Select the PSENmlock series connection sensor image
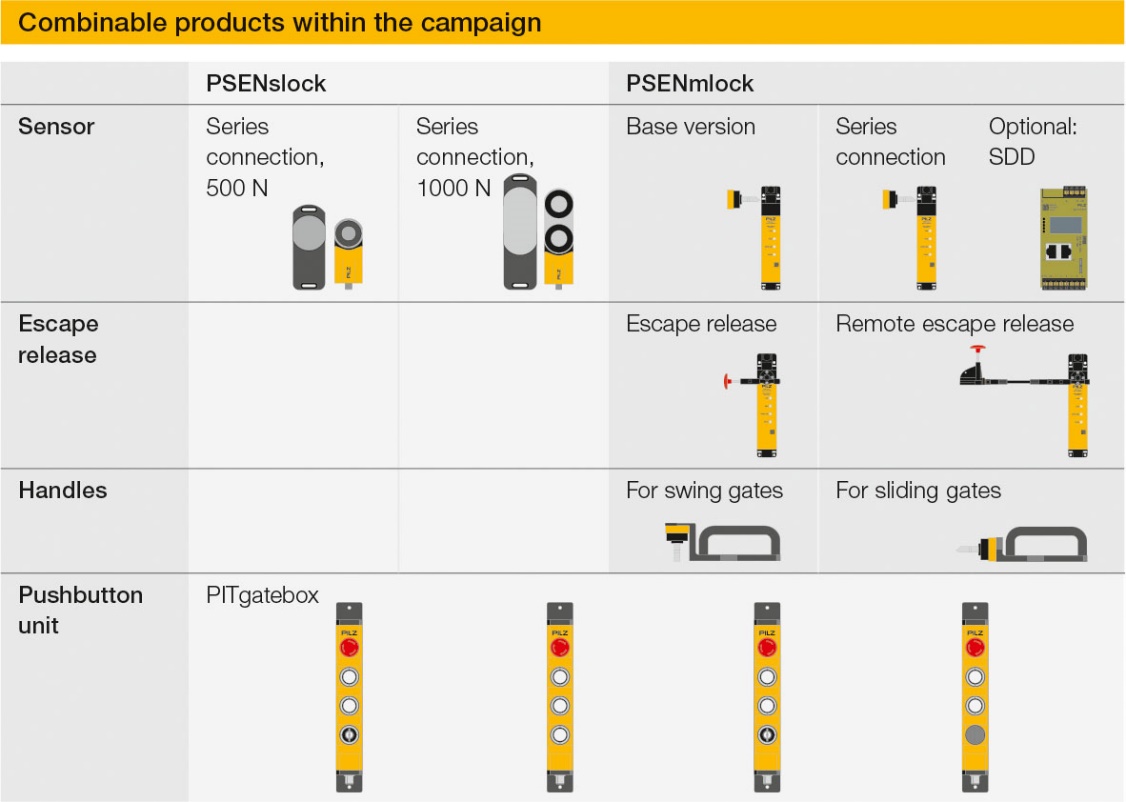 click(910, 238)
